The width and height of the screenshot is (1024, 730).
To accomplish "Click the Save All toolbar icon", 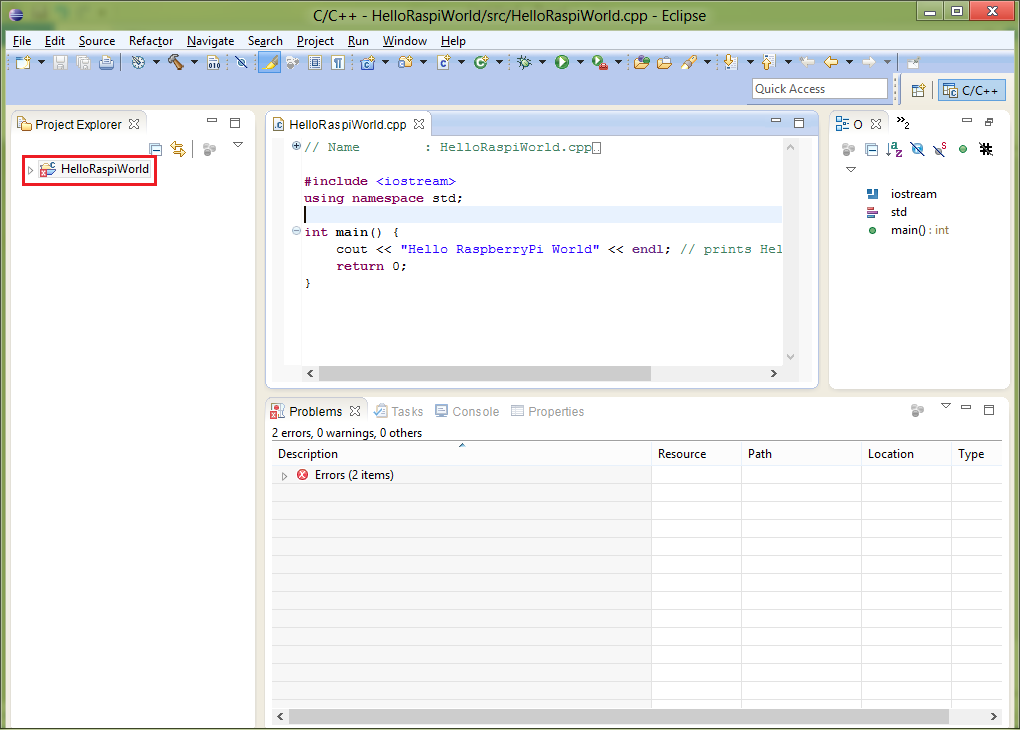I will [84, 63].
